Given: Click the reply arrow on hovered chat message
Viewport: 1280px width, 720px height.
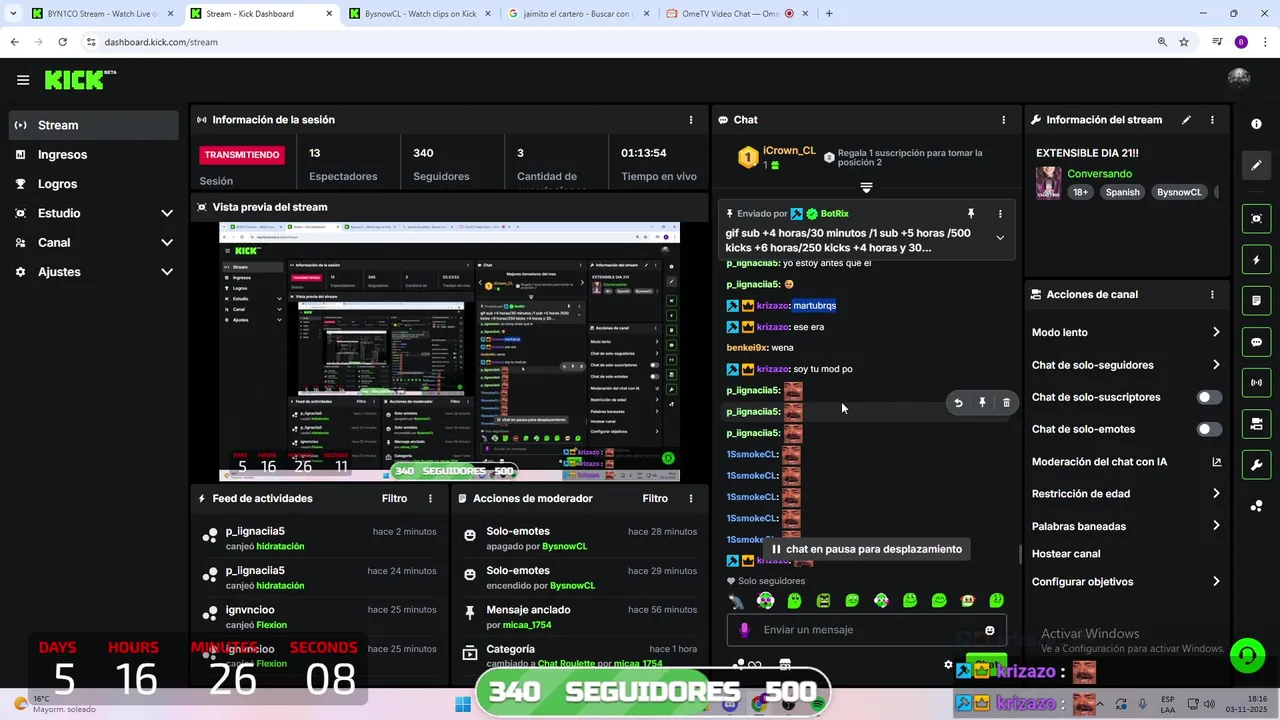Looking at the screenshot, I should tap(958, 403).
